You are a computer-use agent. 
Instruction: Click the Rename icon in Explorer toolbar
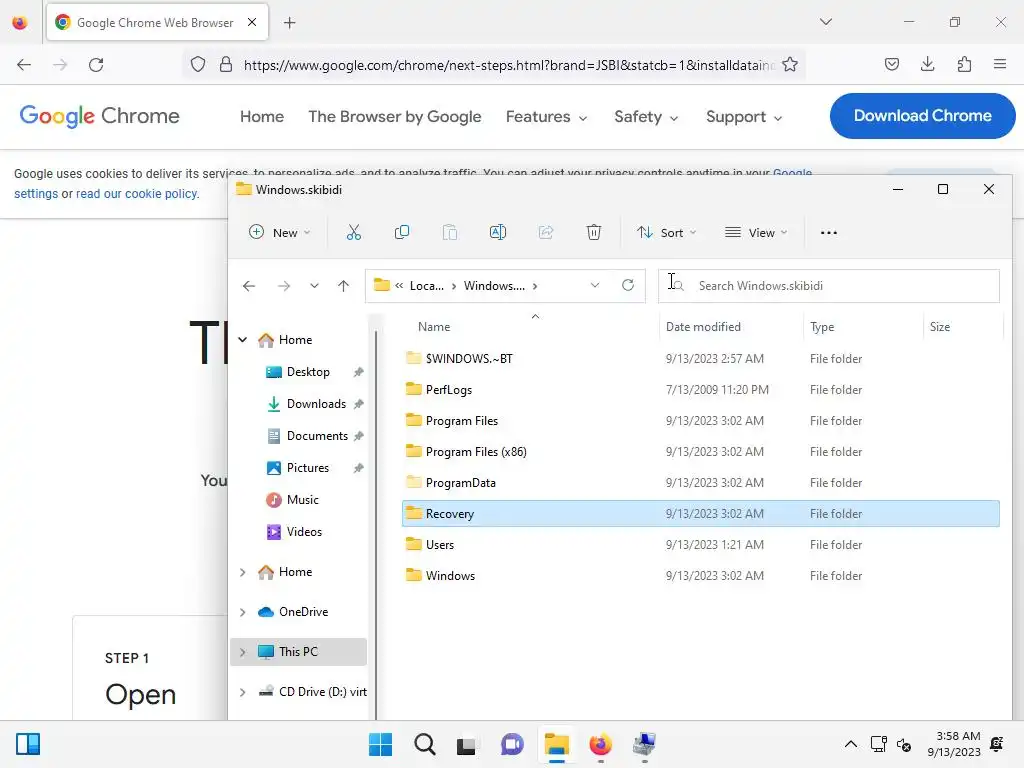click(x=498, y=232)
